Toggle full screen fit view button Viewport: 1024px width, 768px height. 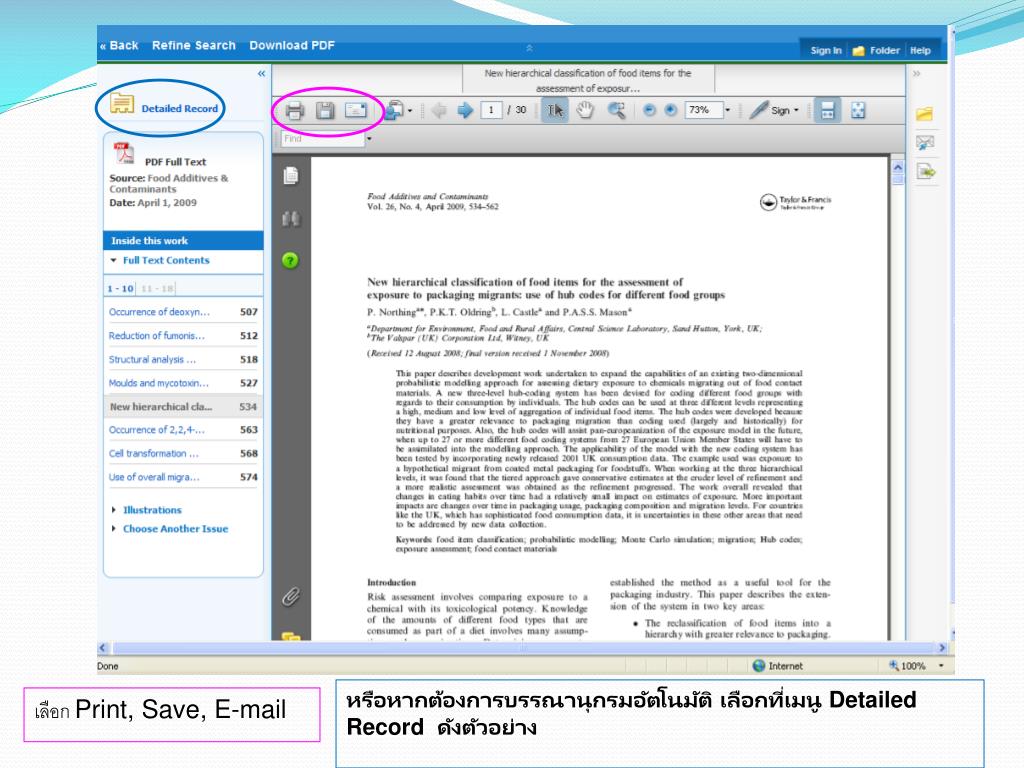[858, 110]
